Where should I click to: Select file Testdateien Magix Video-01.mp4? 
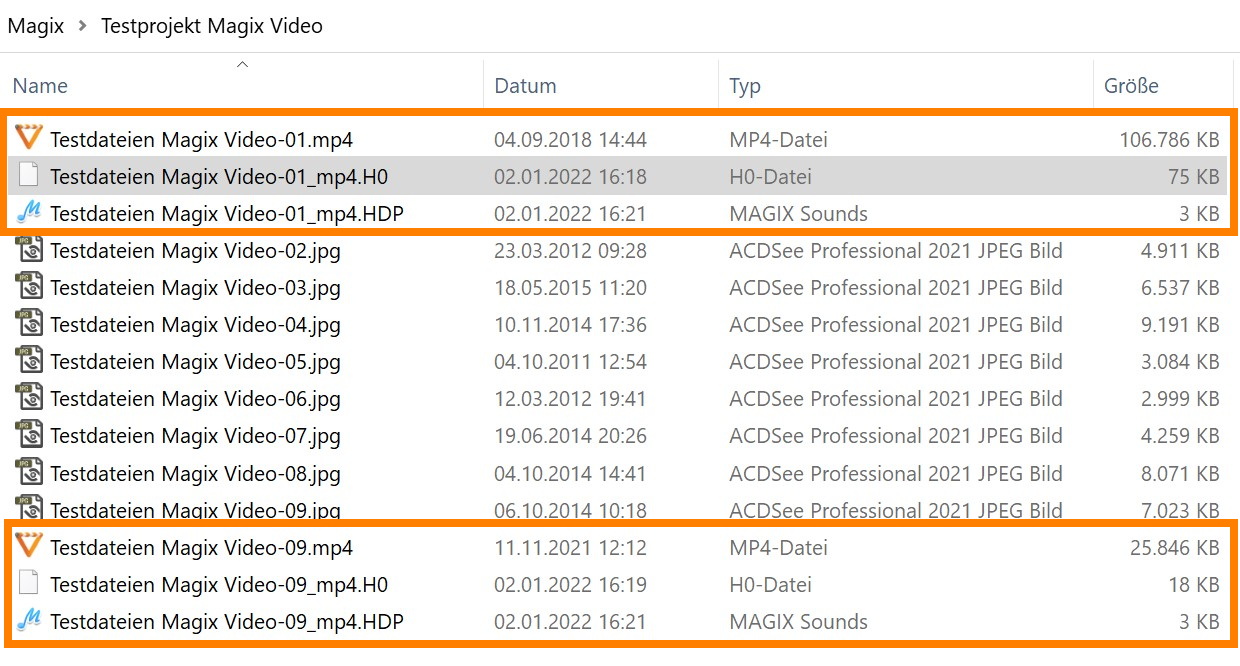pyautogui.click(x=202, y=139)
